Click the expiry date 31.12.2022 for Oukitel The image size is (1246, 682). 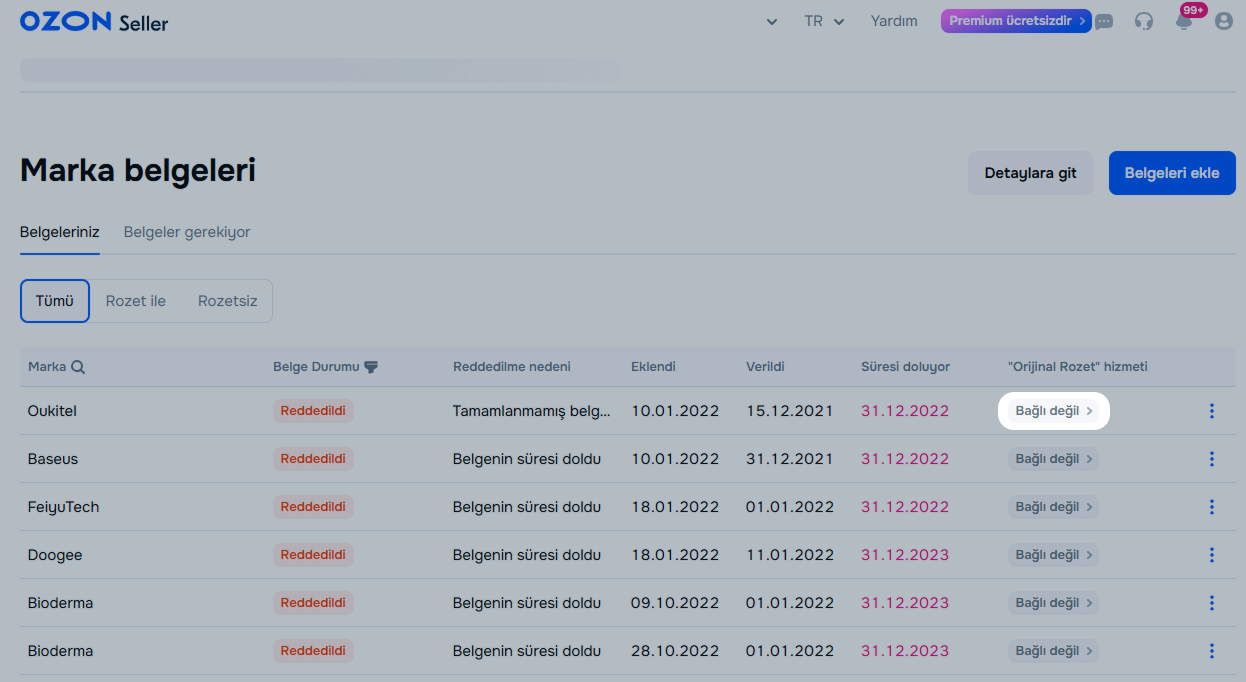tap(905, 411)
